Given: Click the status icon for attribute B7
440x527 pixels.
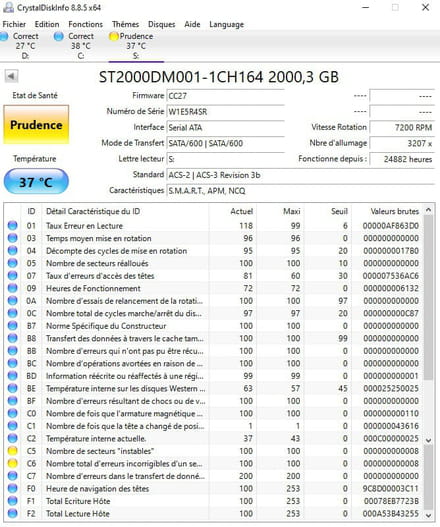Looking at the screenshot, I should point(12,326).
